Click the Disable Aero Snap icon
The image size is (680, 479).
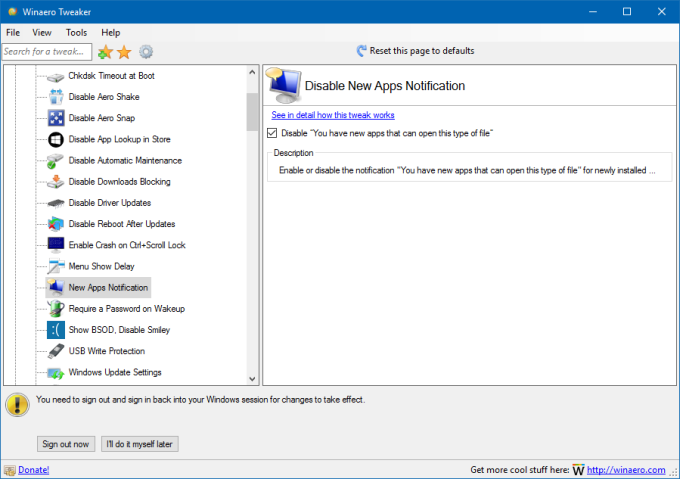[x=56, y=118]
